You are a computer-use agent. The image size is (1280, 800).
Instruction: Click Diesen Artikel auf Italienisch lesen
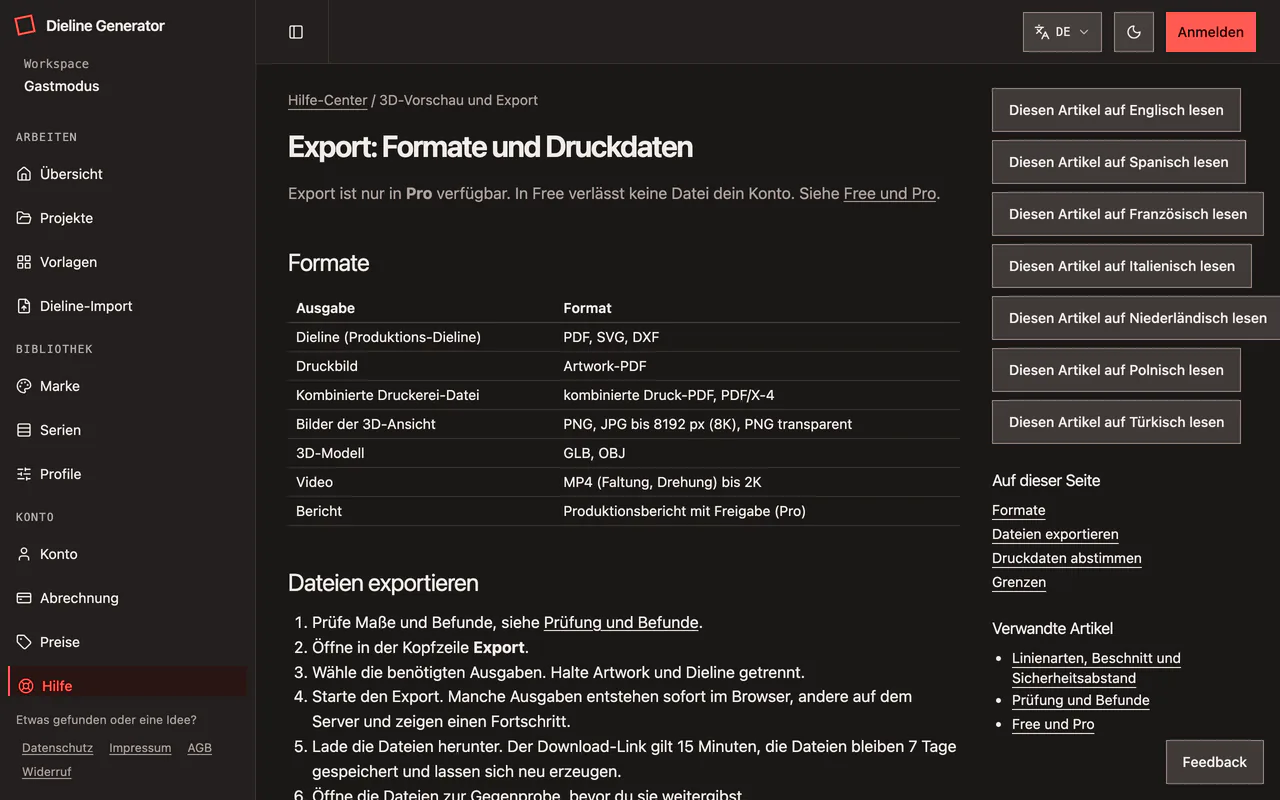tap(1122, 266)
